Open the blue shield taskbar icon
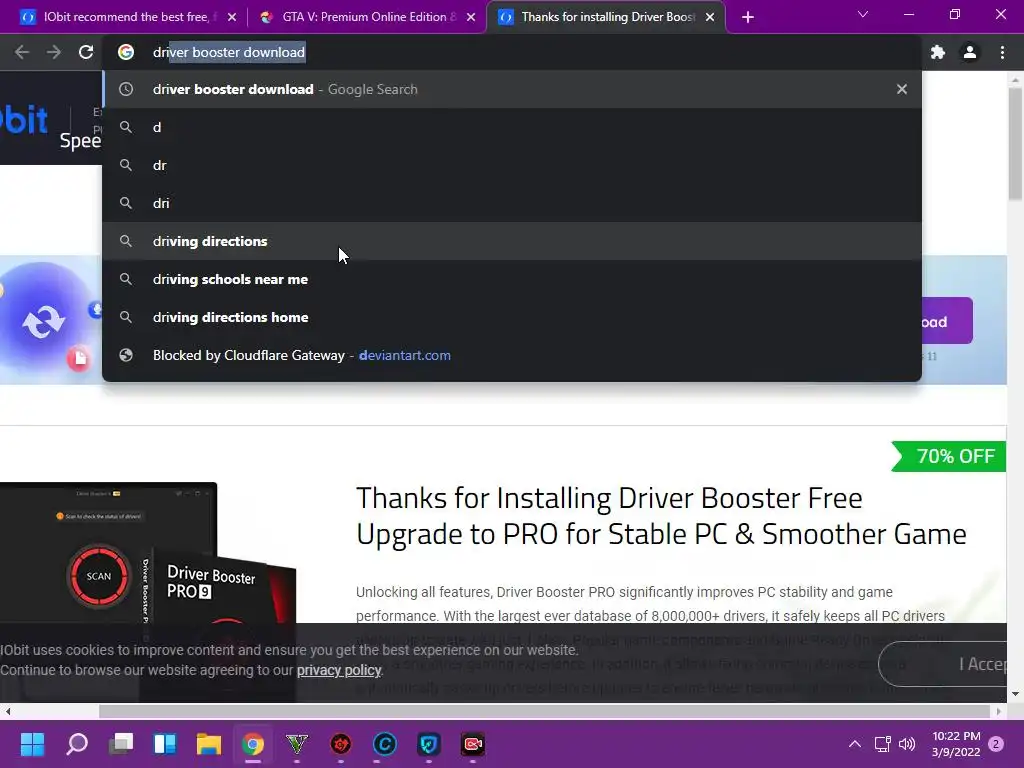This screenshot has width=1024, height=768. coord(428,744)
